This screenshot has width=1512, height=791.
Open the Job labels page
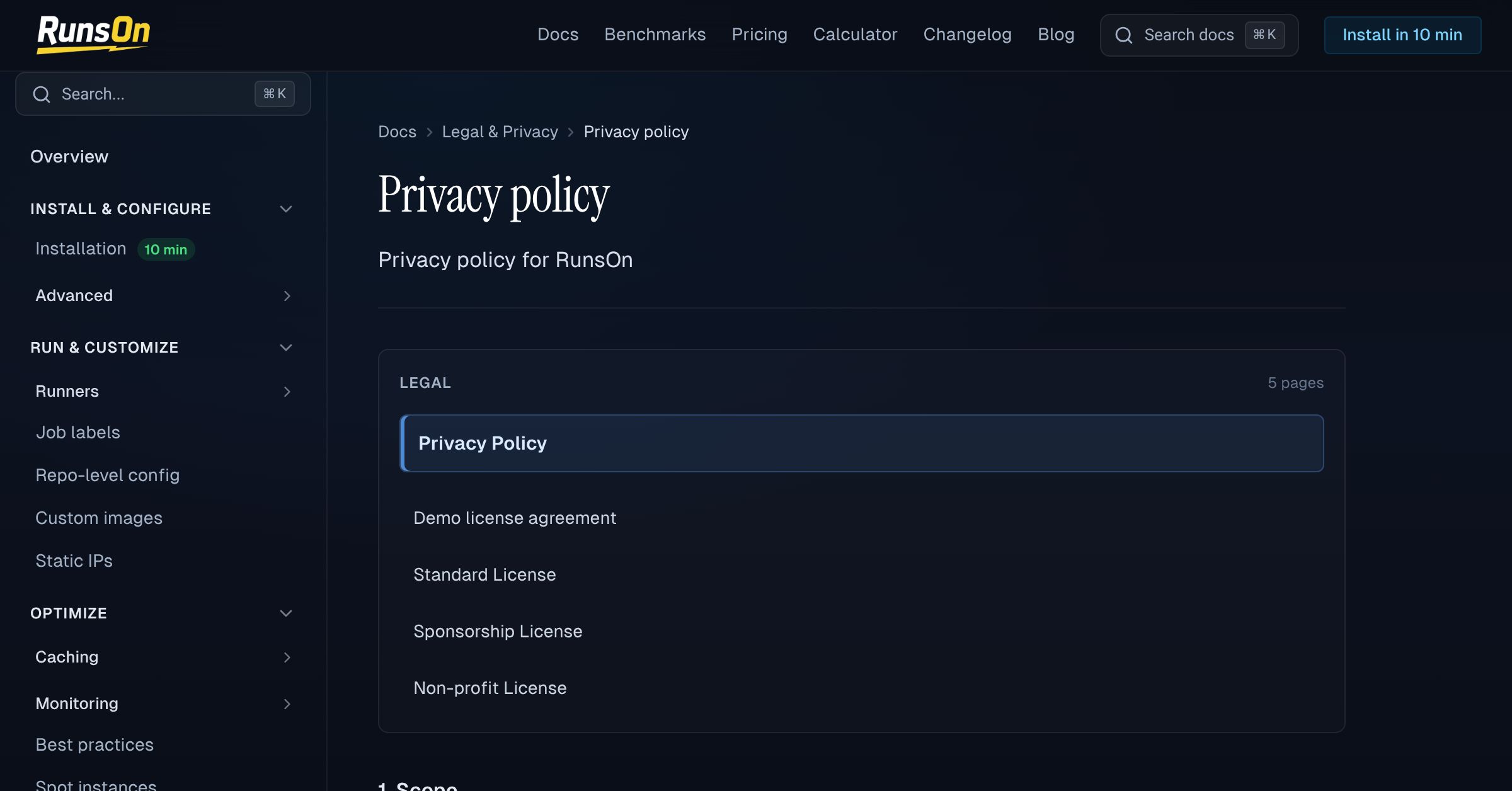pyautogui.click(x=77, y=433)
